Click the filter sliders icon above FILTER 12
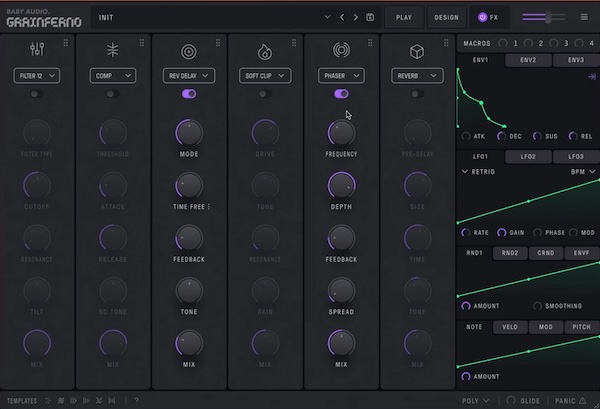600x409 pixels. pos(37,49)
